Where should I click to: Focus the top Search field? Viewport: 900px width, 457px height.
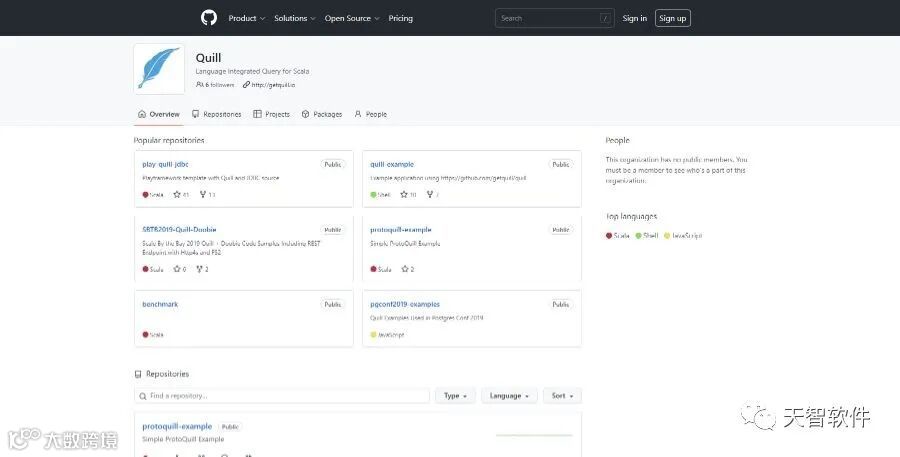554,18
